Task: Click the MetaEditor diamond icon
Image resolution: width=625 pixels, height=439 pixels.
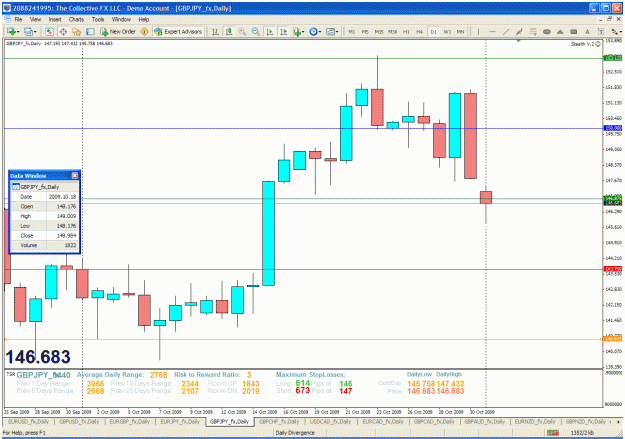Action: tap(145, 31)
